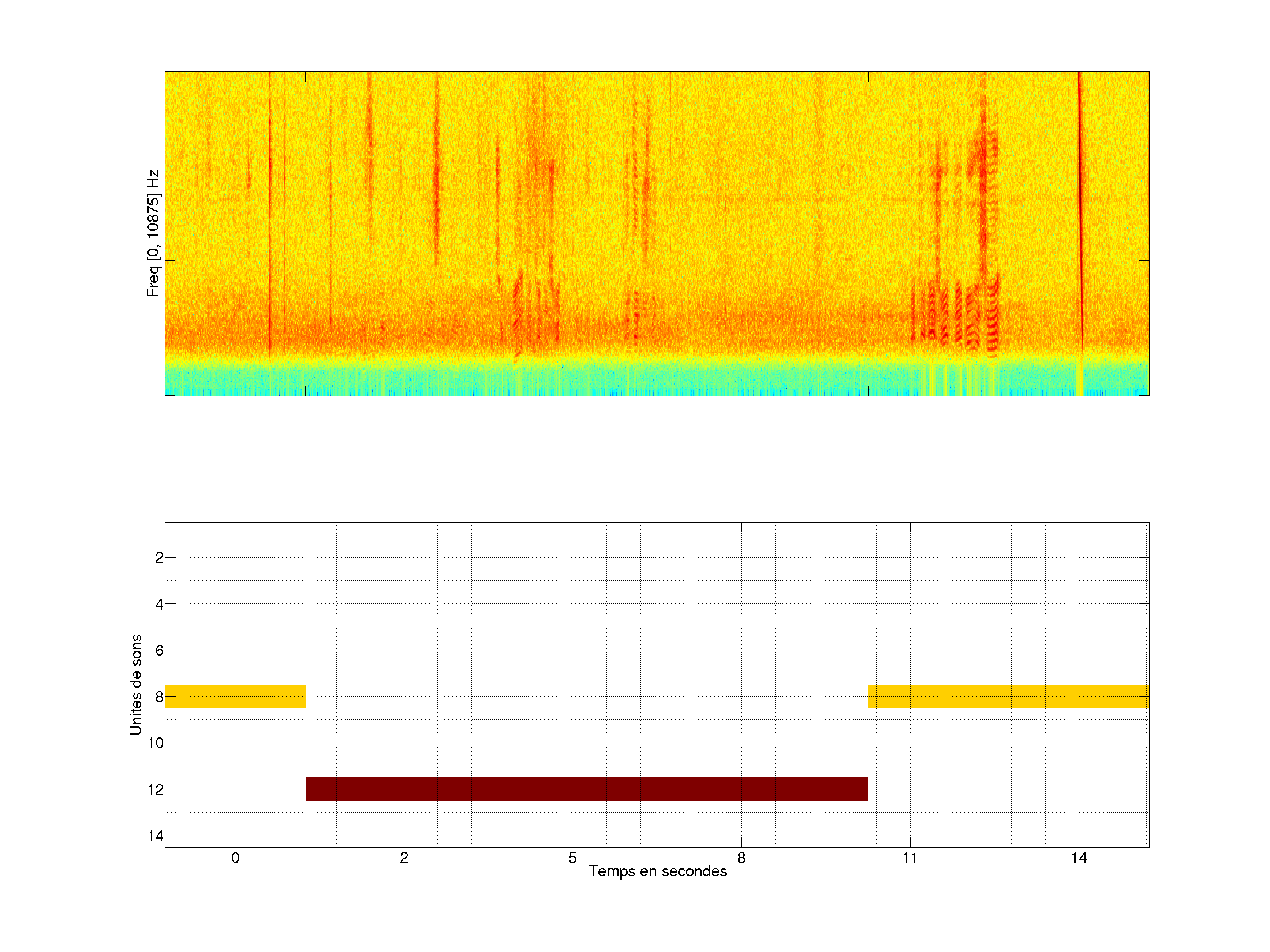Click the y-axis tick label 10
1270x952 pixels.
pyautogui.click(x=156, y=743)
